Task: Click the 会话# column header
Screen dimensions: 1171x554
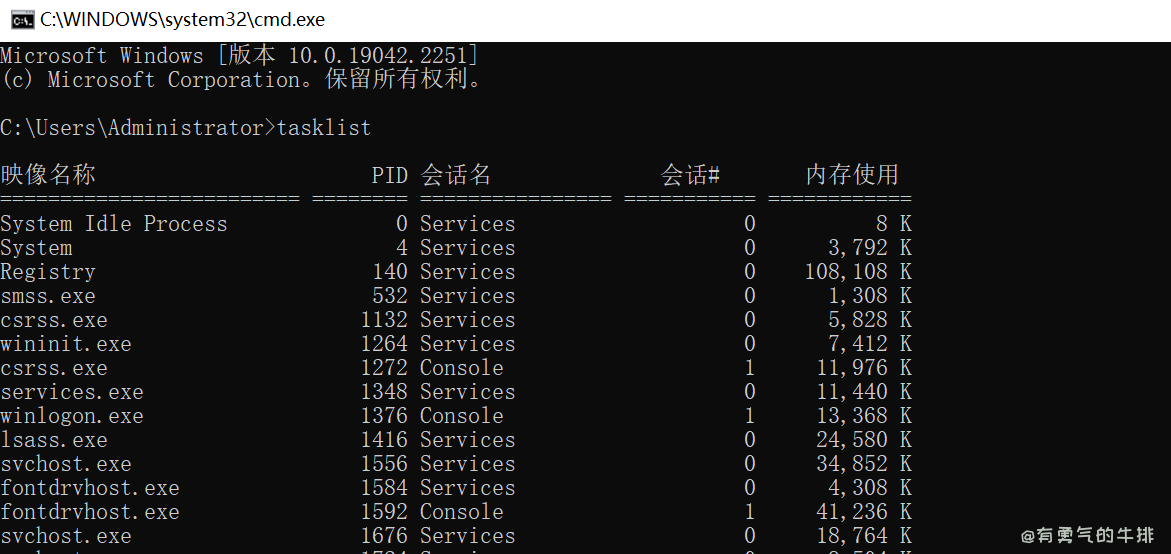Action: point(690,175)
